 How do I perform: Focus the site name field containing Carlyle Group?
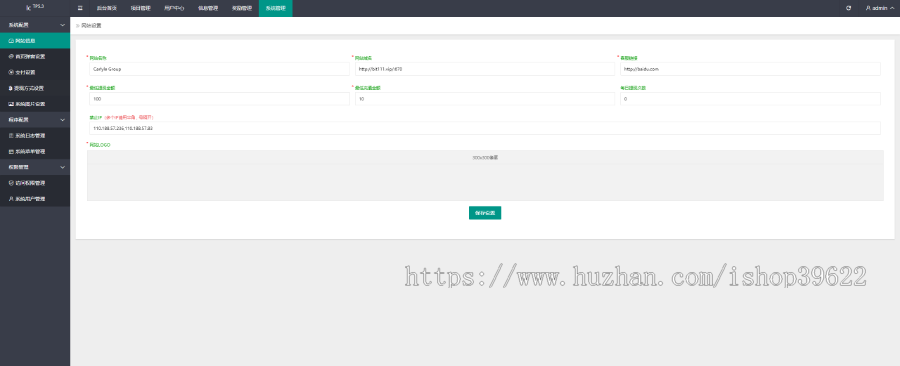pyautogui.click(x=219, y=69)
